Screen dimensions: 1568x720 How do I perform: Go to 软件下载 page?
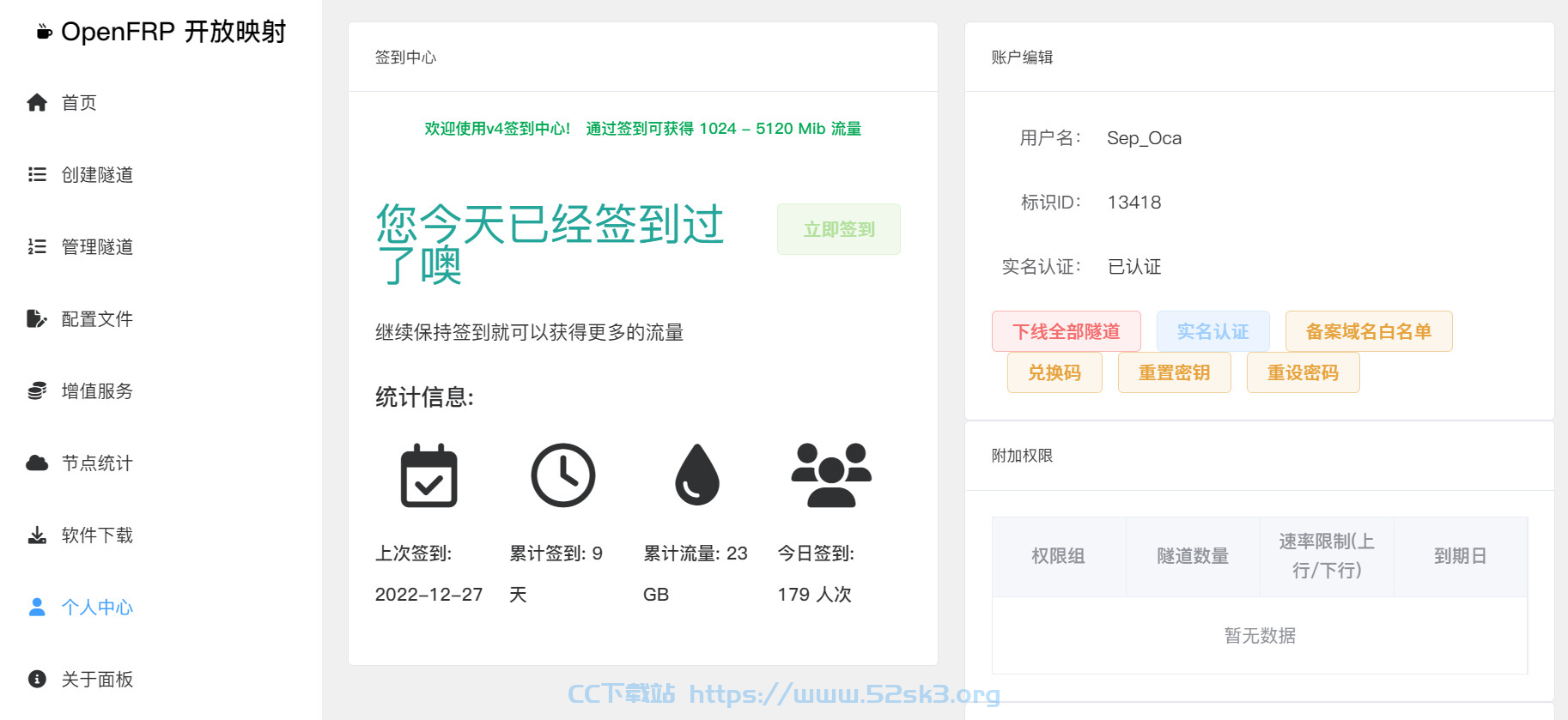97,535
